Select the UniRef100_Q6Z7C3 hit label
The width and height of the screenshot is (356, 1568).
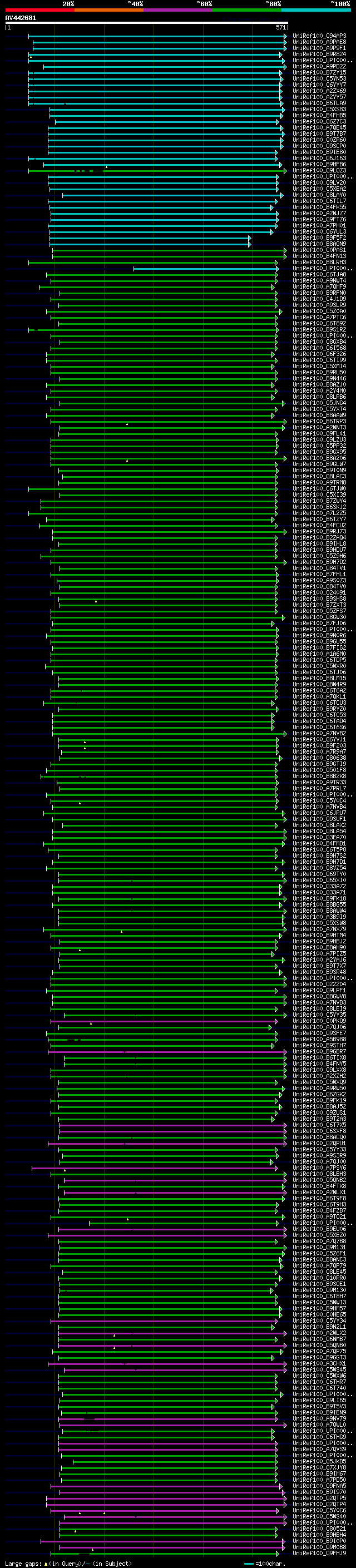click(319, 122)
